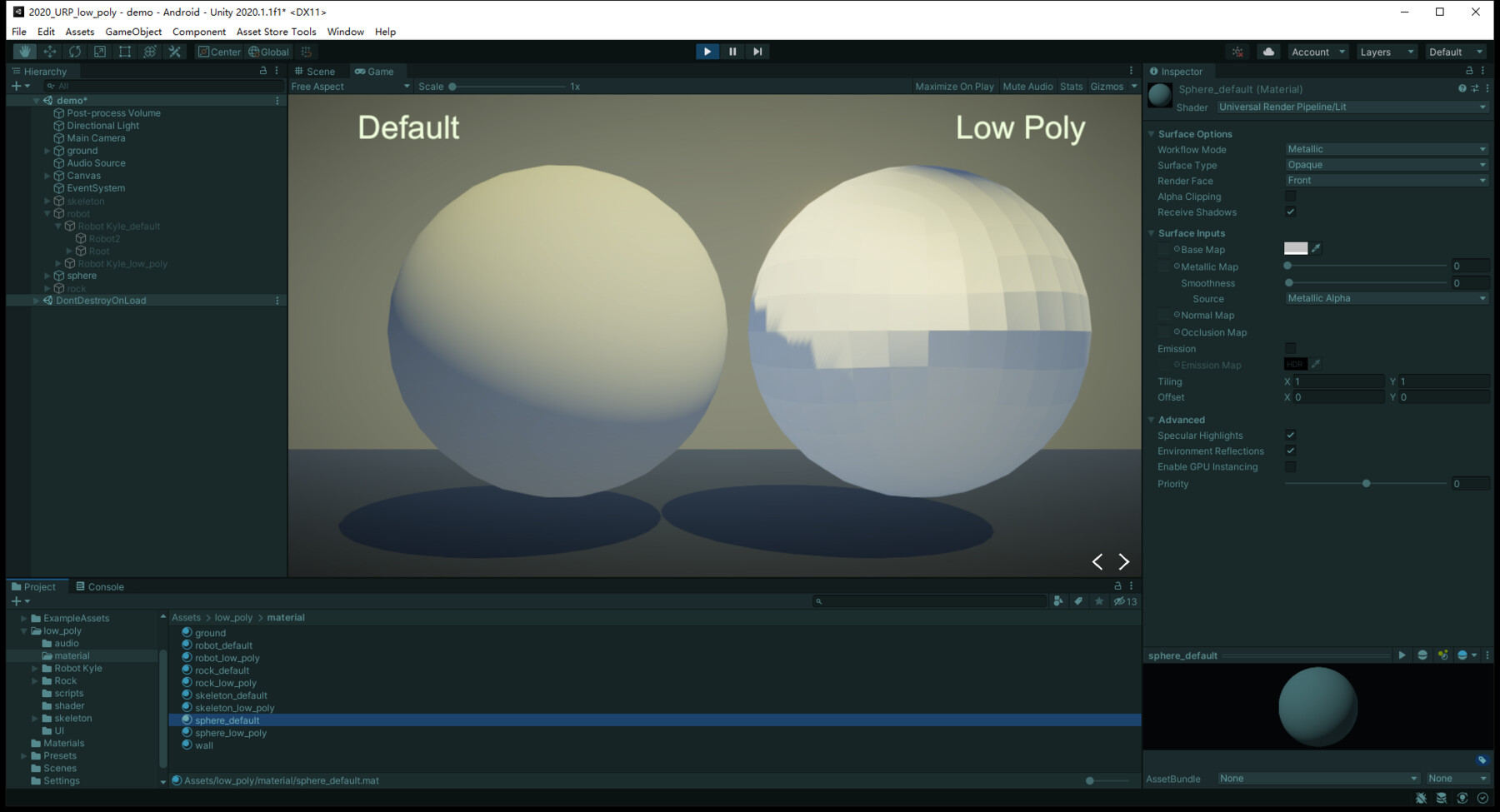Expand the Robot Kyle_low_poly hierarchy item
1500x812 pixels.
tap(57, 263)
